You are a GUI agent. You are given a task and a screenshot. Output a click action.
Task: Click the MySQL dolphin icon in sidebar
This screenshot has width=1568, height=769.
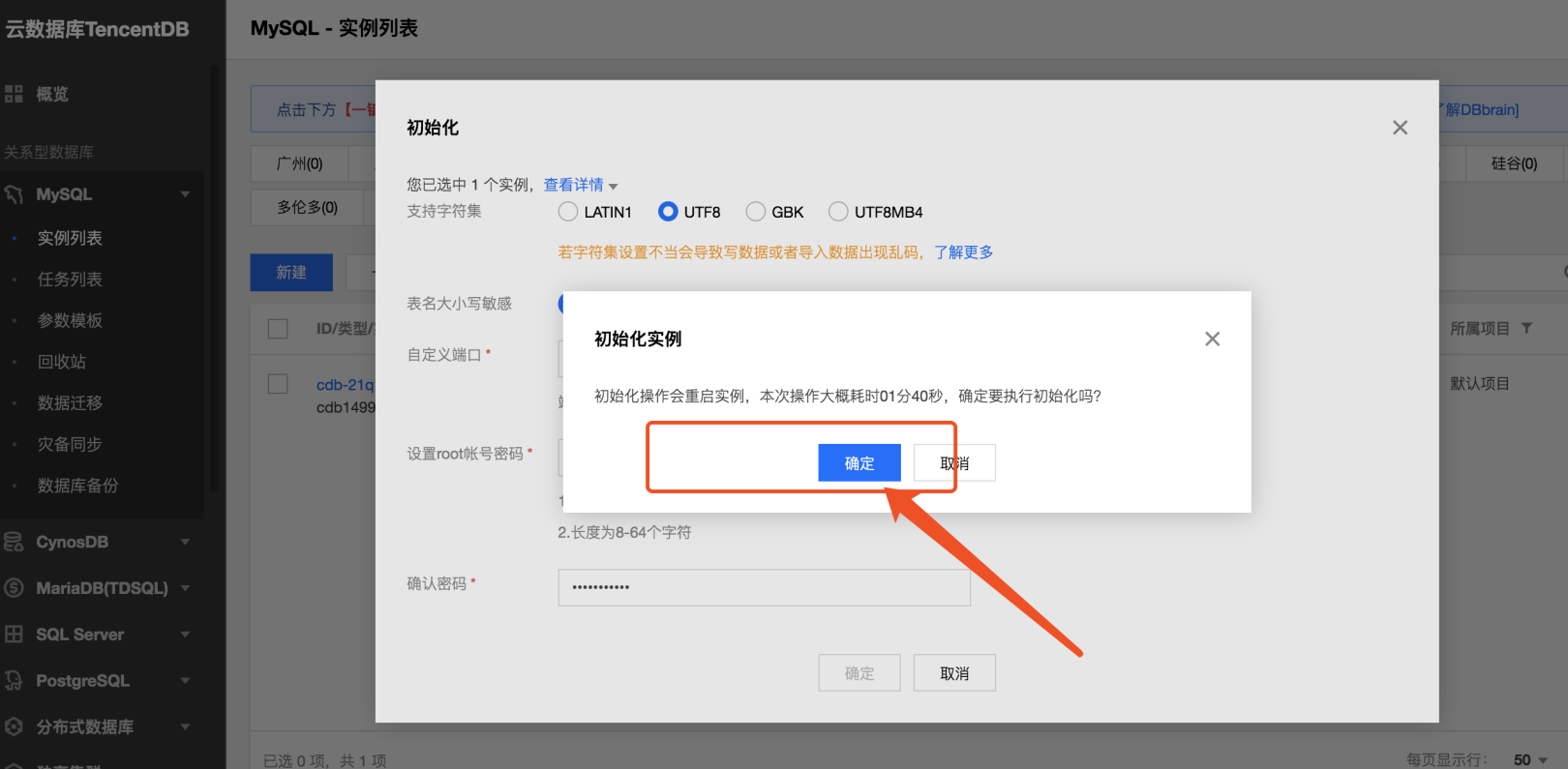point(14,194)
